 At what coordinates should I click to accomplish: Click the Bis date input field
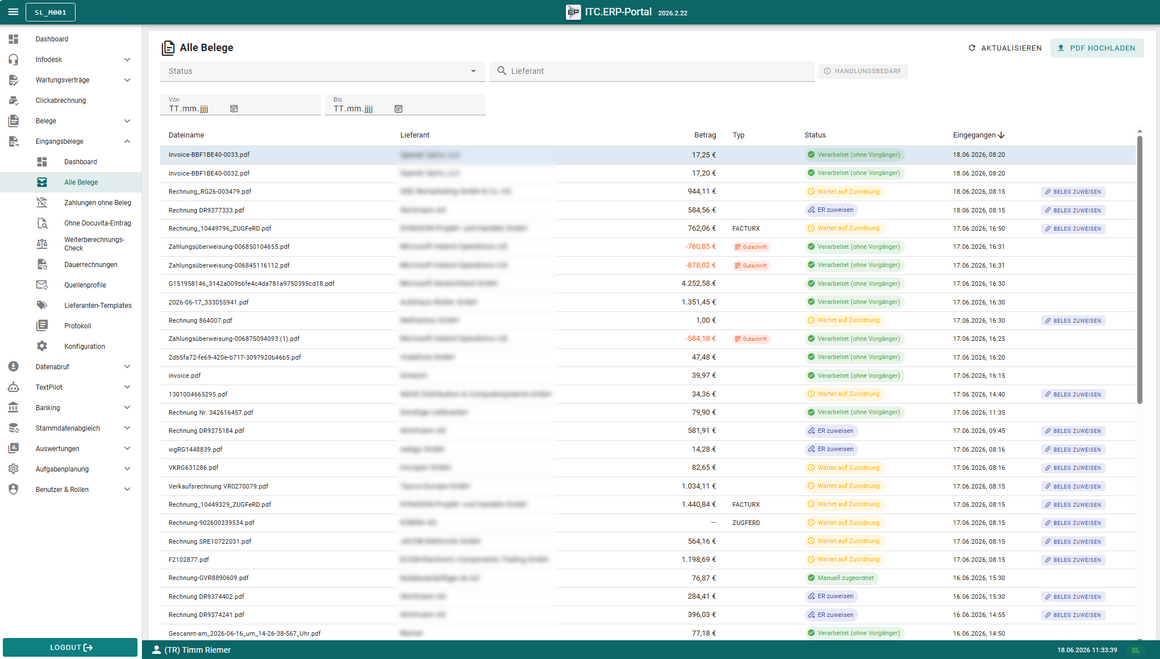click(405, 105)
